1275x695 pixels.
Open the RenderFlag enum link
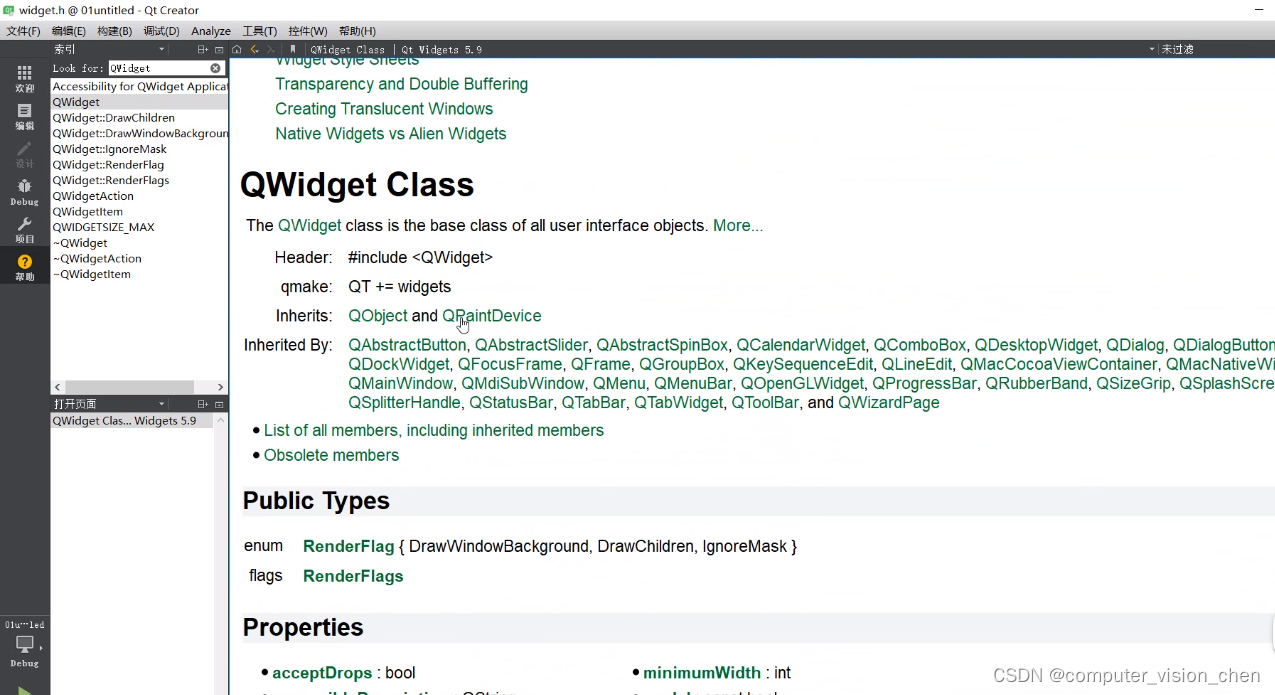(349, 547)
